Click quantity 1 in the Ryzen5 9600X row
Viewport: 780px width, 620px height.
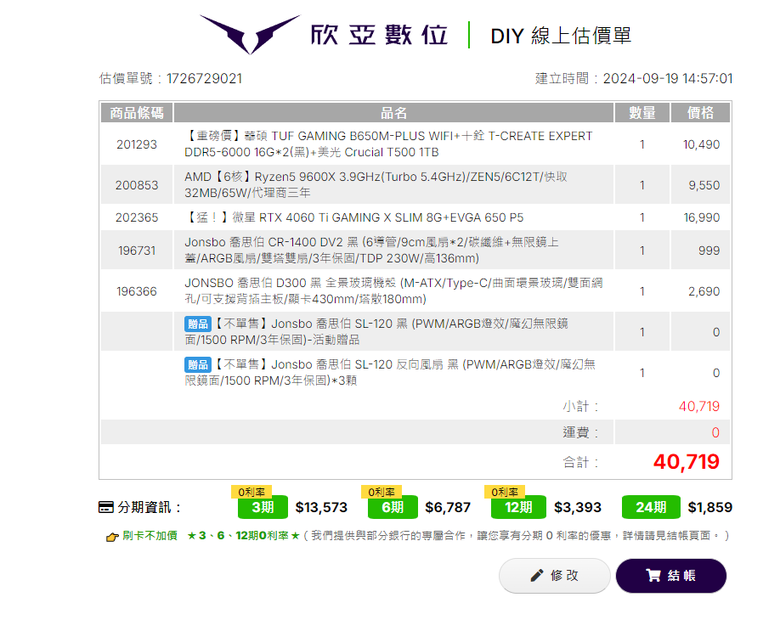point(642,185)
